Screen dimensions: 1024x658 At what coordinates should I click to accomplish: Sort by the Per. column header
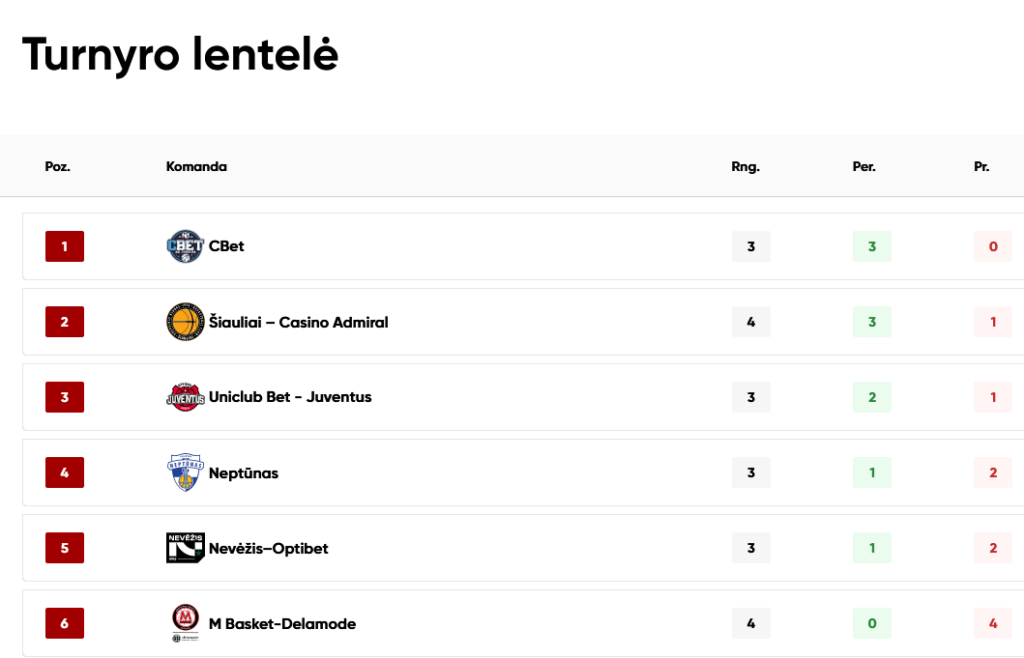click(x=864, y=166)
